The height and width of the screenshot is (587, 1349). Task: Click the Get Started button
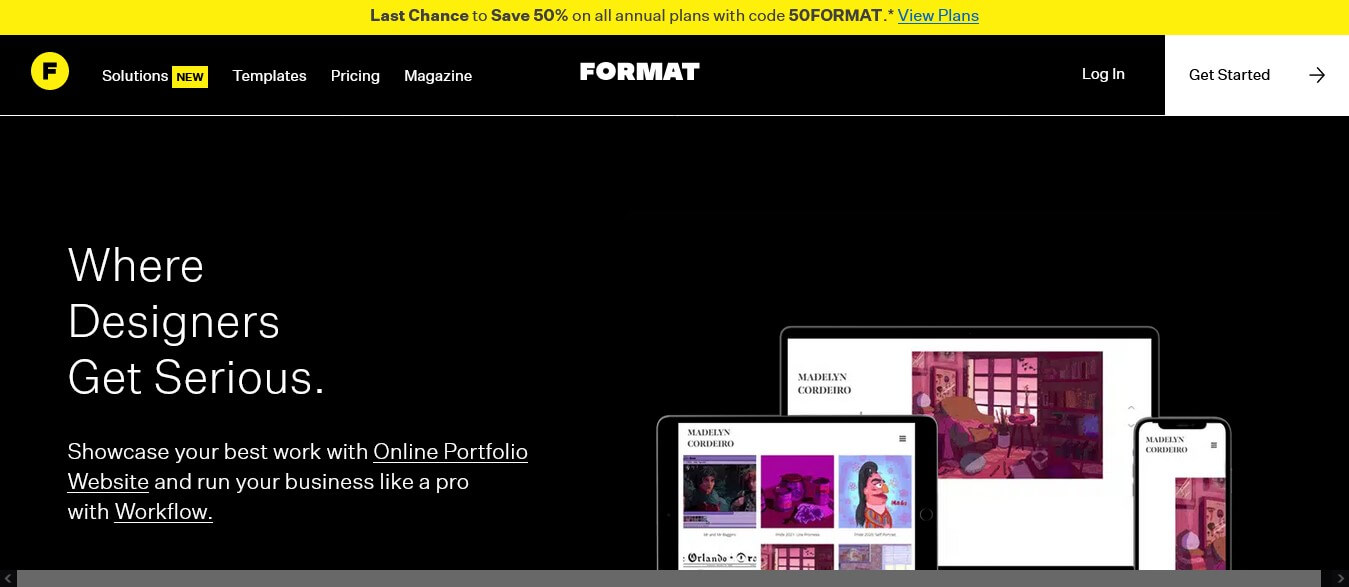(x=1257, y=75)
